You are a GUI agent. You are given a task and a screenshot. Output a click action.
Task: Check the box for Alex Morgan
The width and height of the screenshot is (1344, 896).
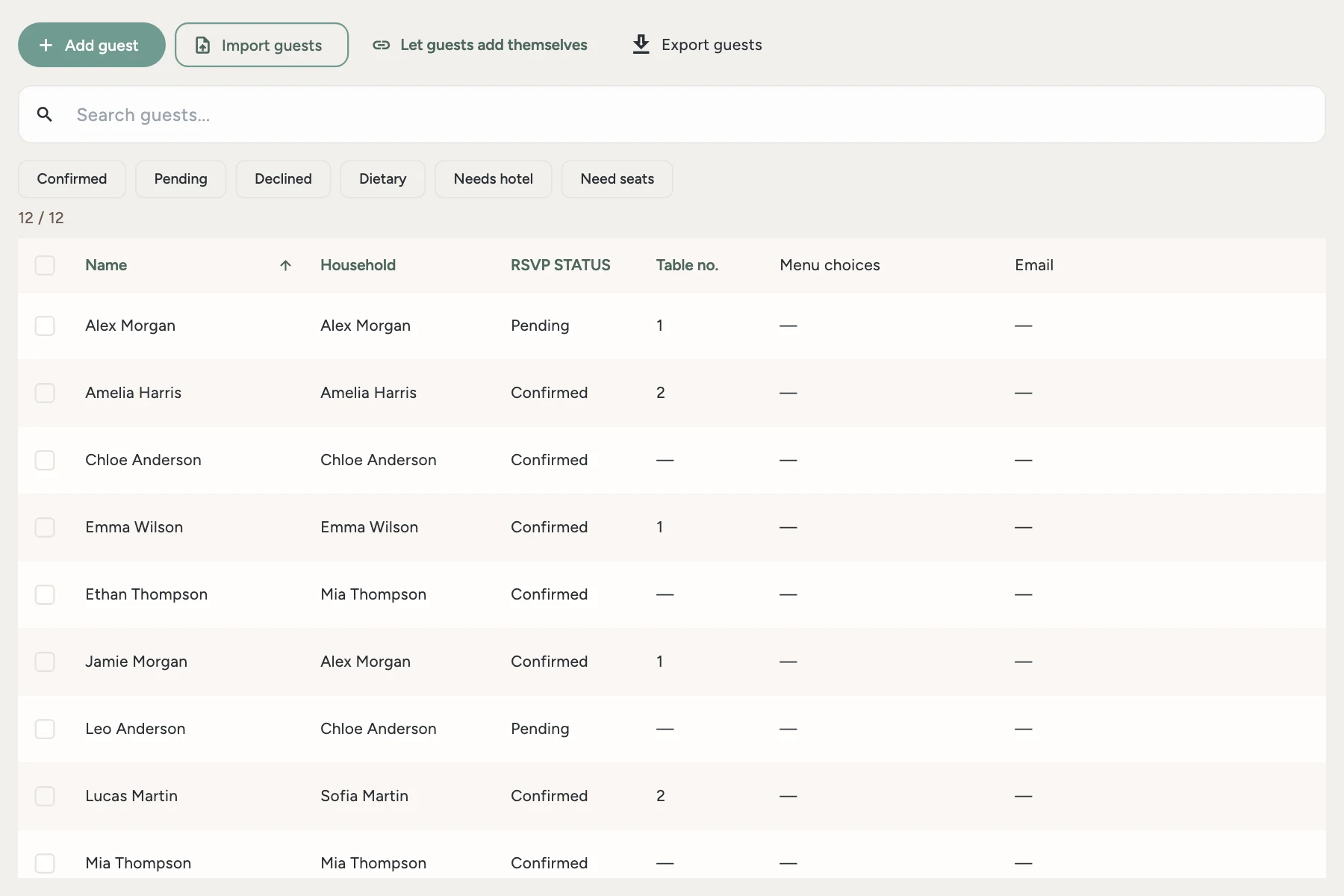[x=45, y=326]
